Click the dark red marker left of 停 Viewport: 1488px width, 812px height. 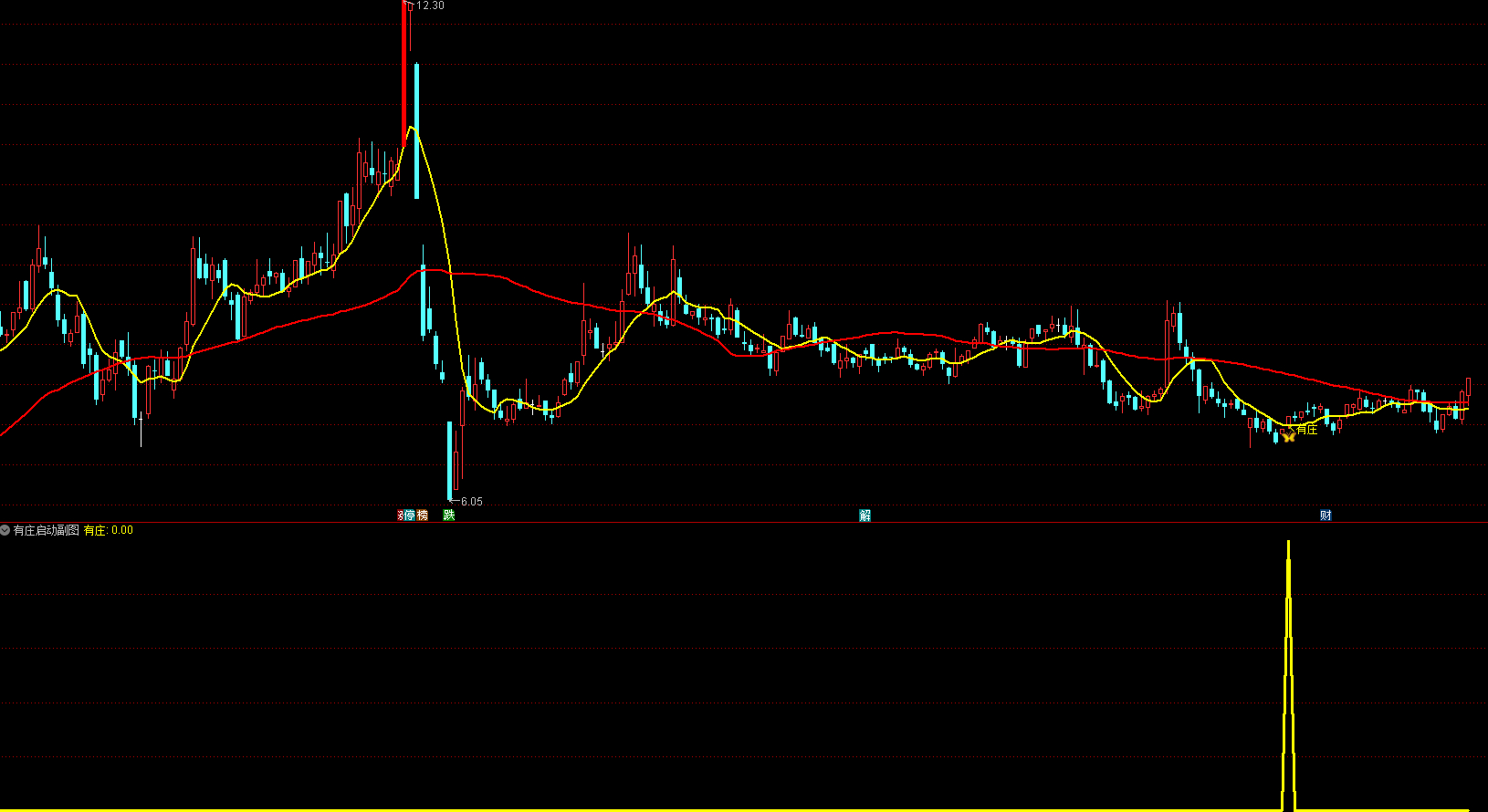click(400, 515)
